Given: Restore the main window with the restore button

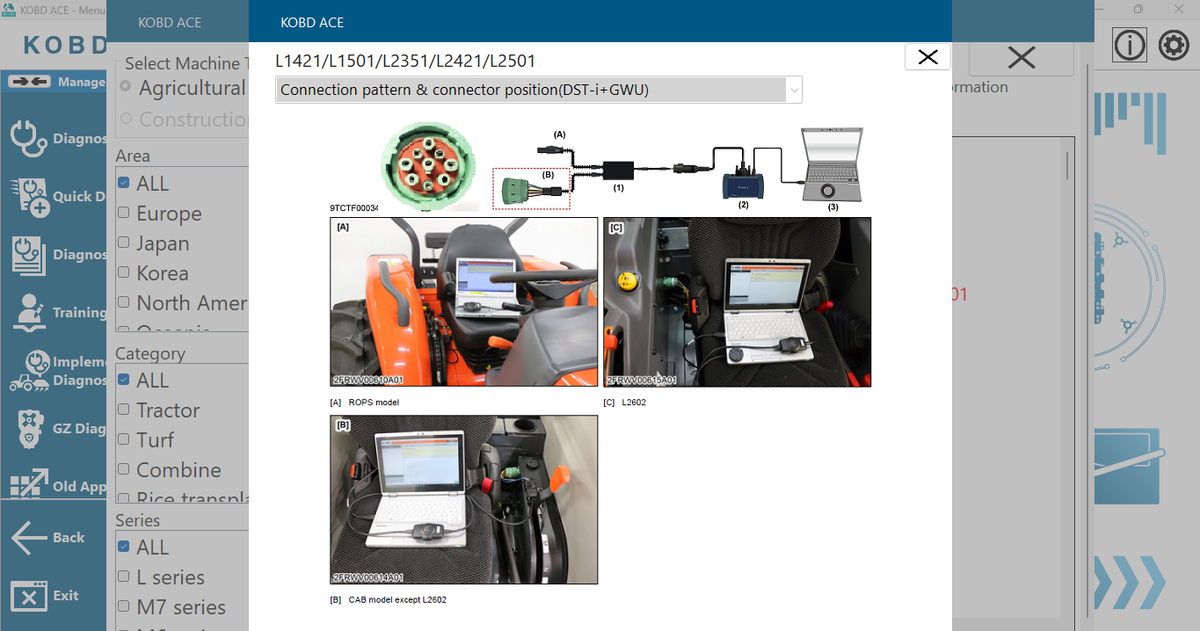Looking at the screenshot, I should coord(1138,9).
